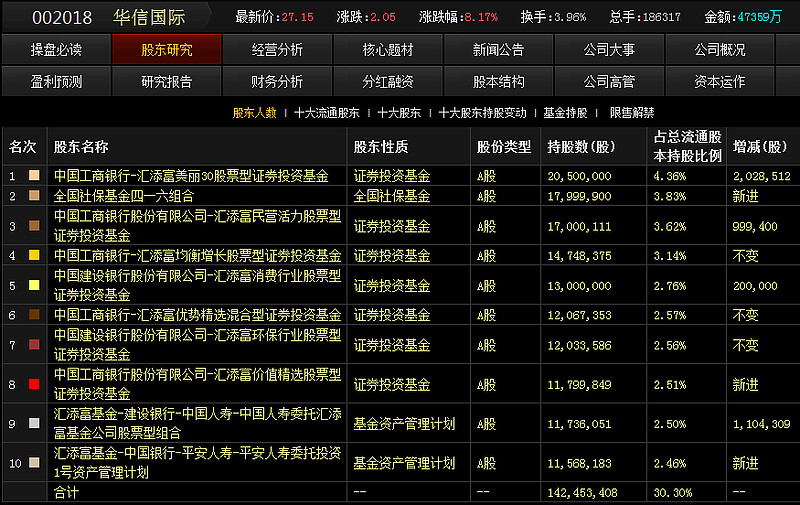Image resolution: width=800 pixels, height=505 pixels.
Task: Click bright red swatch in rank 8 row
Action: pos(34,384)
